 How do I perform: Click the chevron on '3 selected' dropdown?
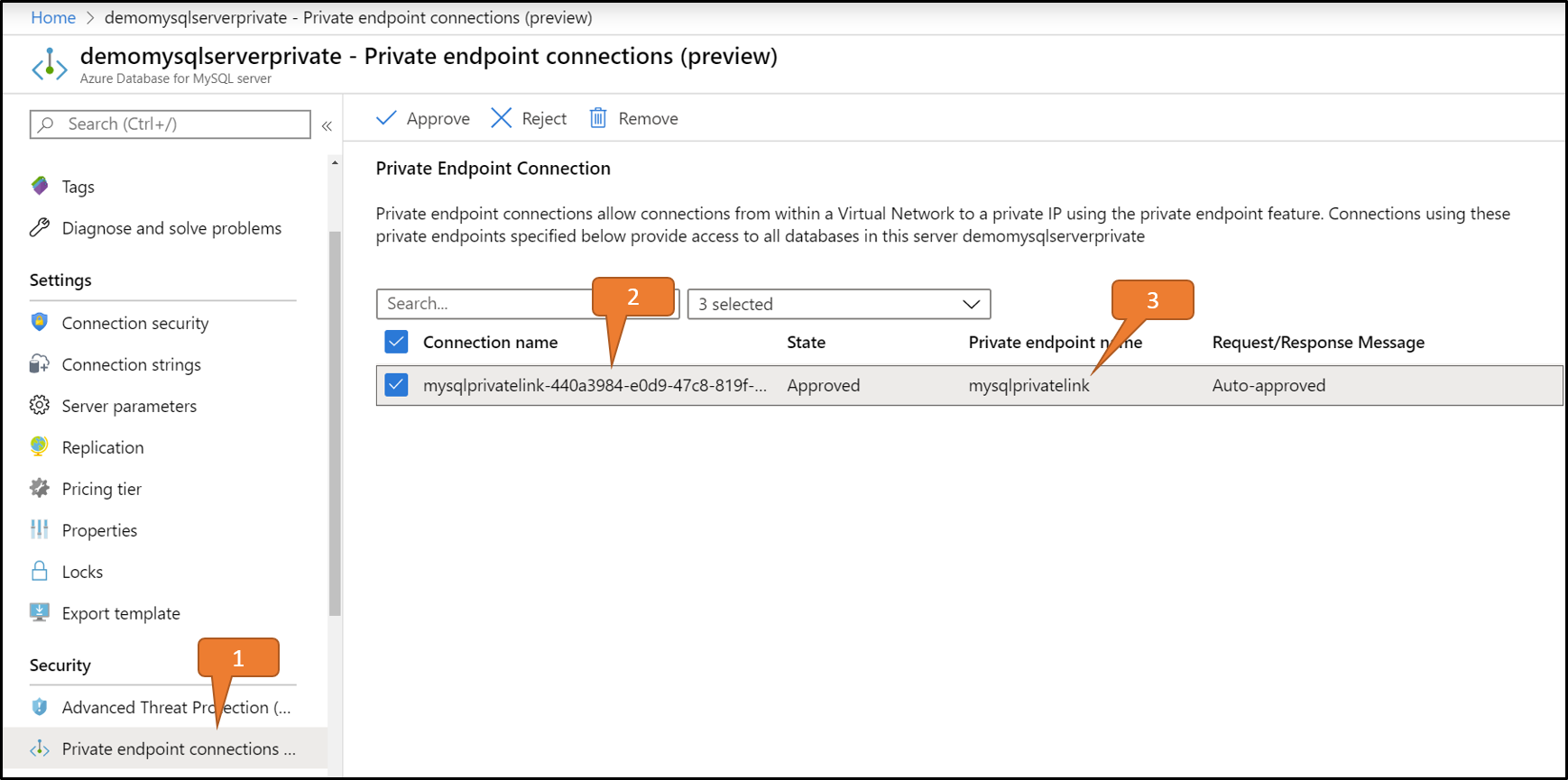(971, 304)
